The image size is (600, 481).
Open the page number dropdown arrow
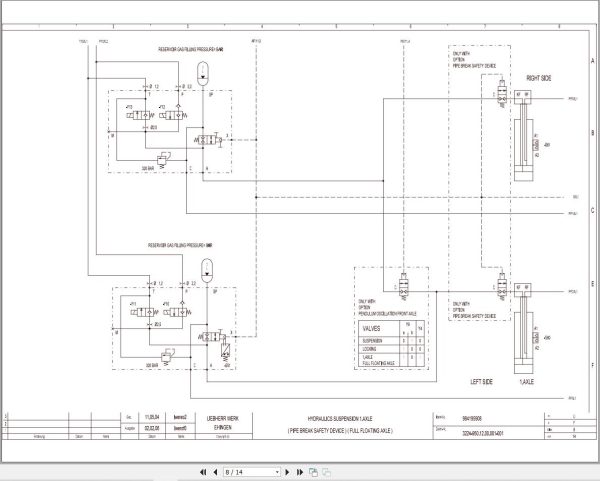(277, 472)
